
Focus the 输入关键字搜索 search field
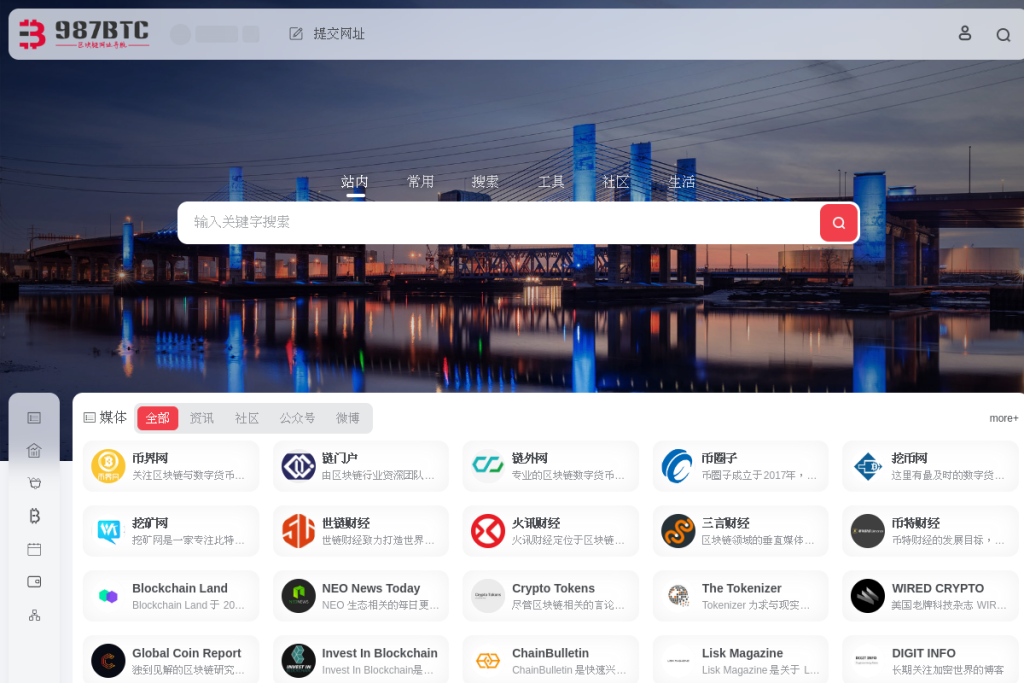coord(500,222)
